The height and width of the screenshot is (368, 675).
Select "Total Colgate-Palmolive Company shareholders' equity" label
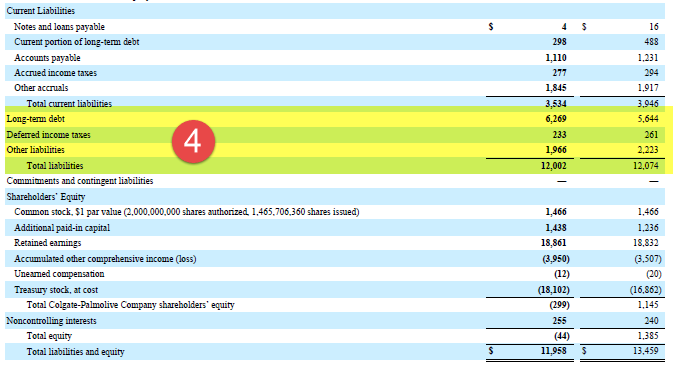point(130,305)
